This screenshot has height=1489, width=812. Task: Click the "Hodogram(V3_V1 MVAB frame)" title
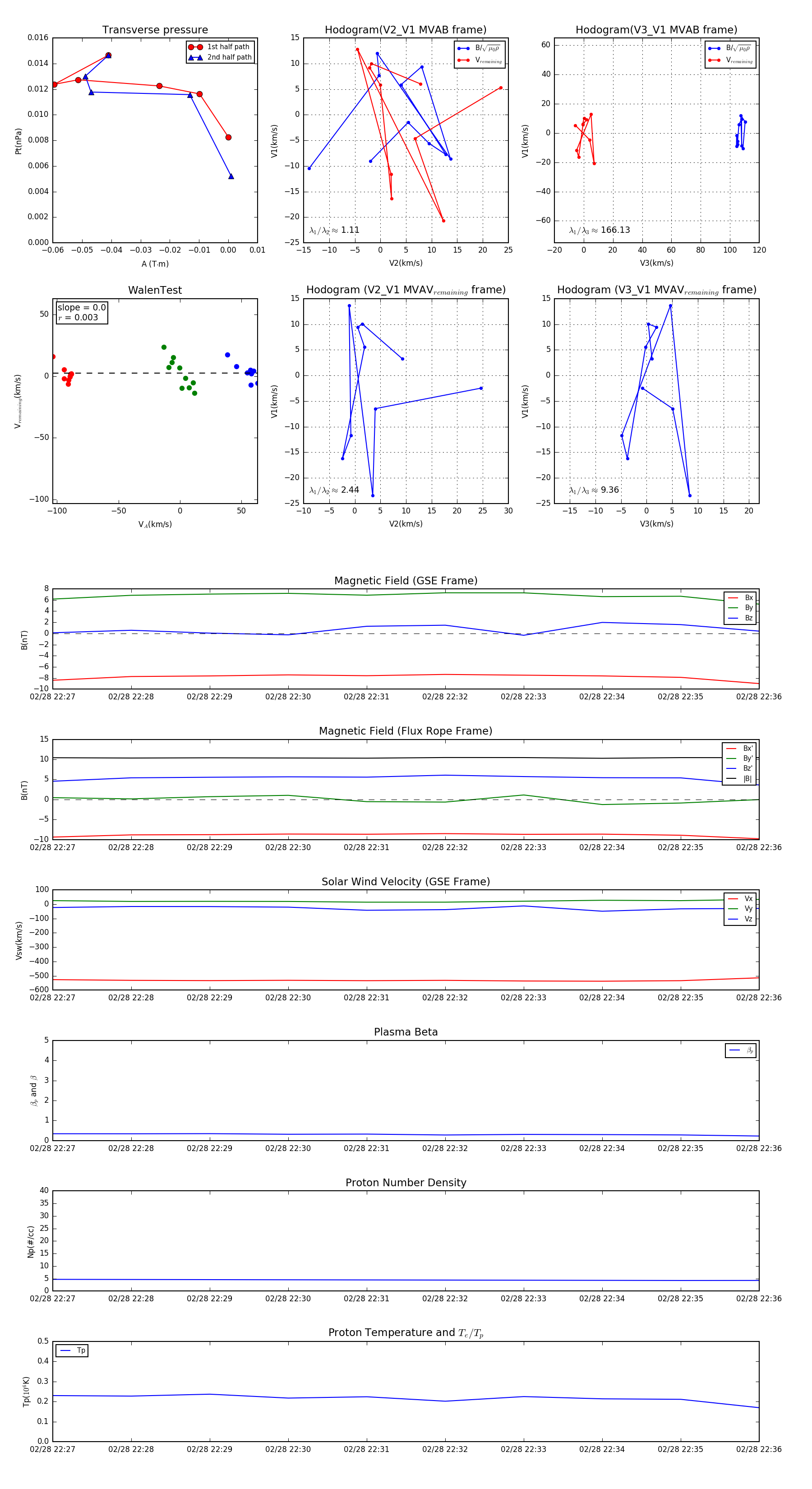[x=656, y=30]
